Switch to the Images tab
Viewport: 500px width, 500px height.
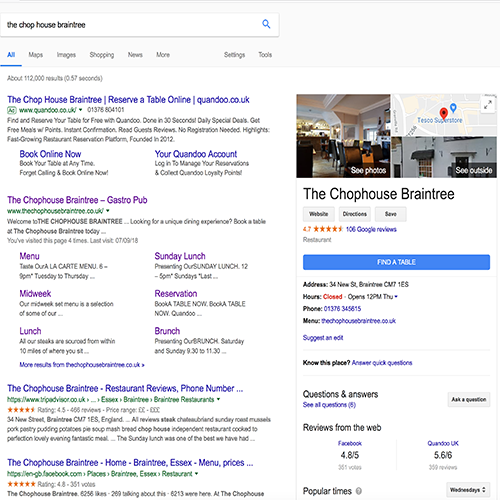tap(66, 55)
